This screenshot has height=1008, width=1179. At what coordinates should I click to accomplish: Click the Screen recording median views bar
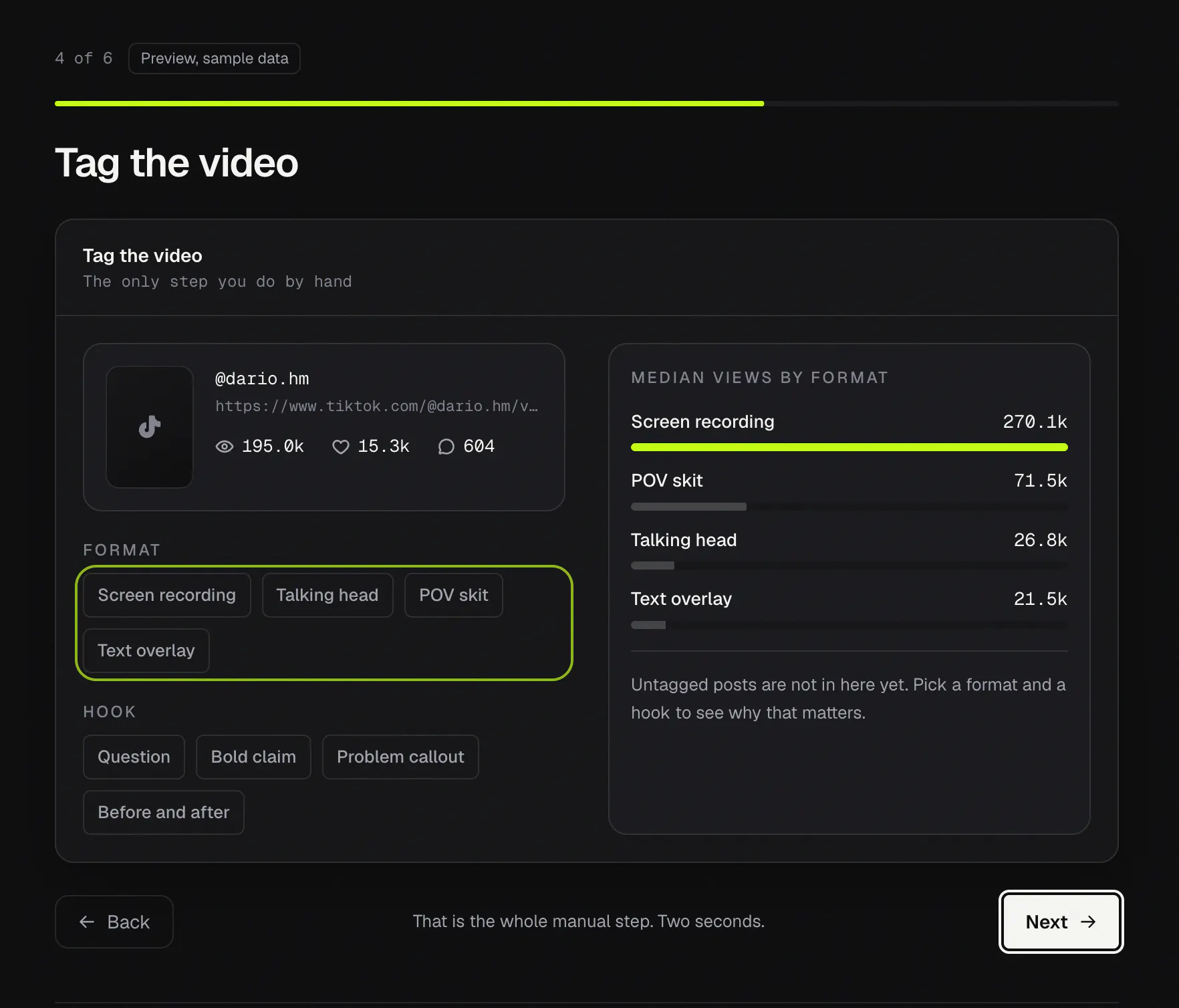[849, 447]
